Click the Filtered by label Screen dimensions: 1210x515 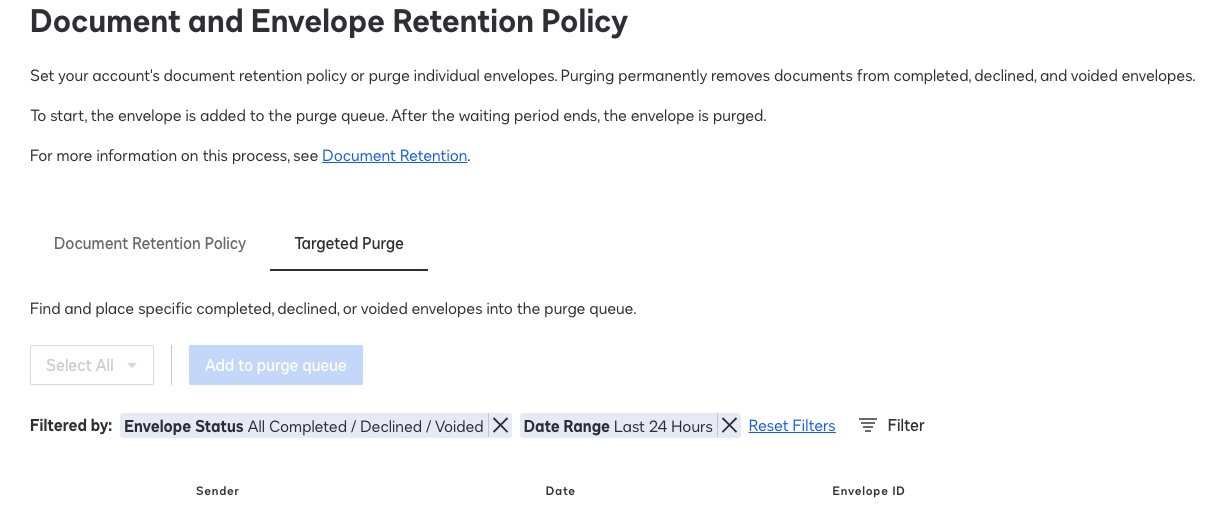click(x=71, y=426)
